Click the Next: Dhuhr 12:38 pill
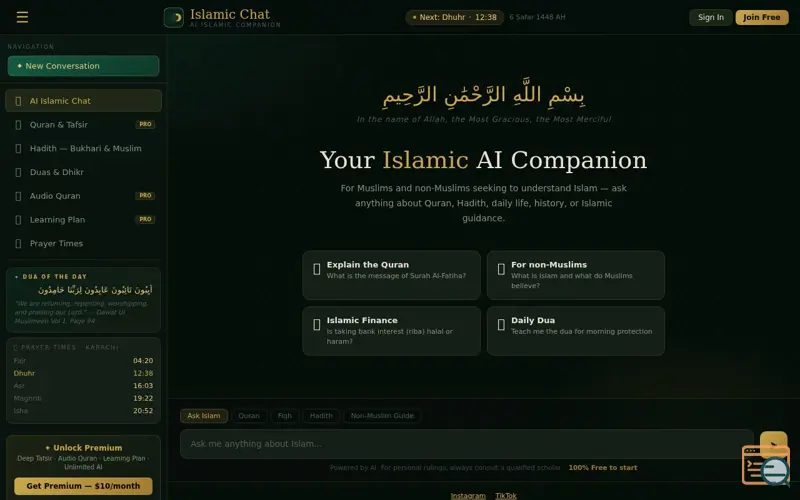800x500 pixels. [x=455, y=17]
